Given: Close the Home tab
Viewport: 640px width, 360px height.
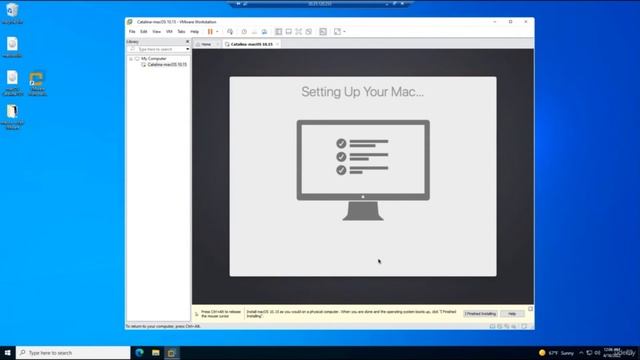Looking at the screenshot, I should coord(218,44).
